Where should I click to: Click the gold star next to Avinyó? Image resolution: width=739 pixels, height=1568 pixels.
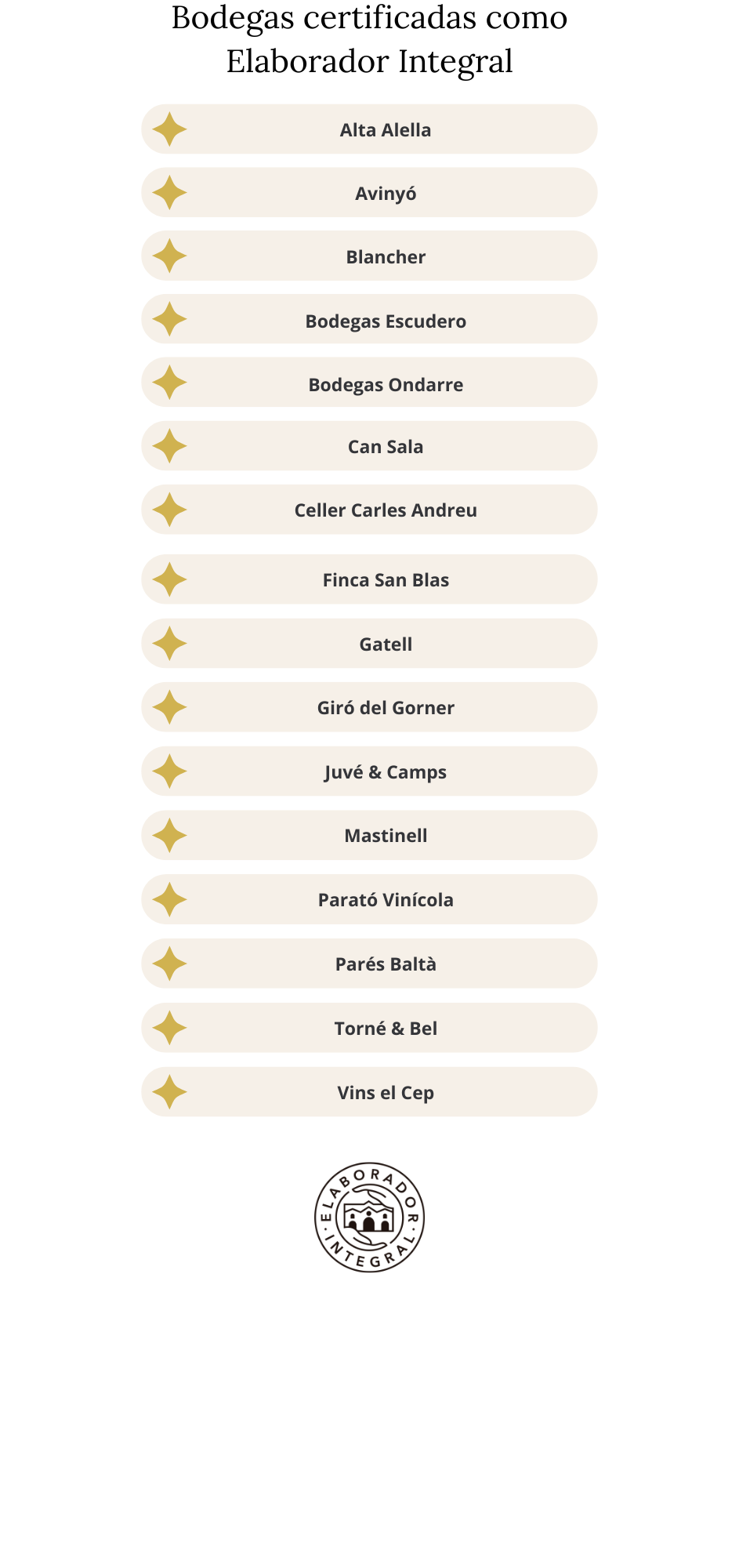point(169,193)
